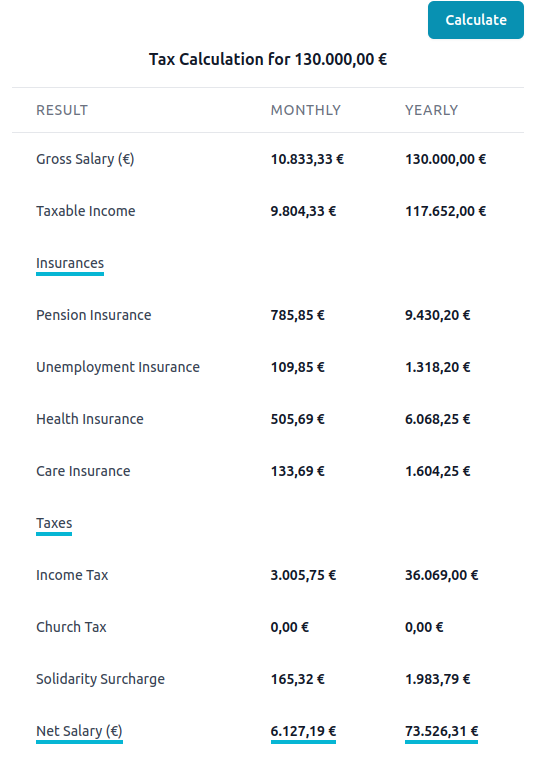Select the Tax Calculation heading text
543x759 pixels.
click(x=268, y=60)
